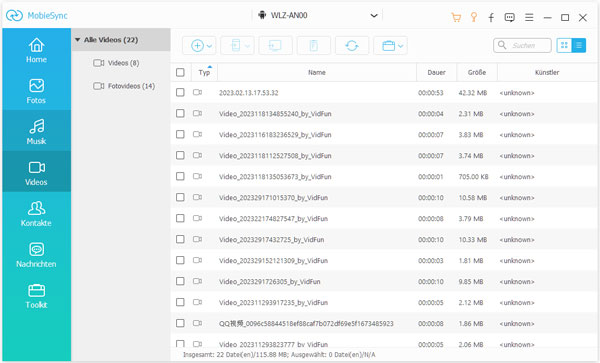Select Videos (8) category
The height and width of the screenshot is (363, 600).
(116, 63)
